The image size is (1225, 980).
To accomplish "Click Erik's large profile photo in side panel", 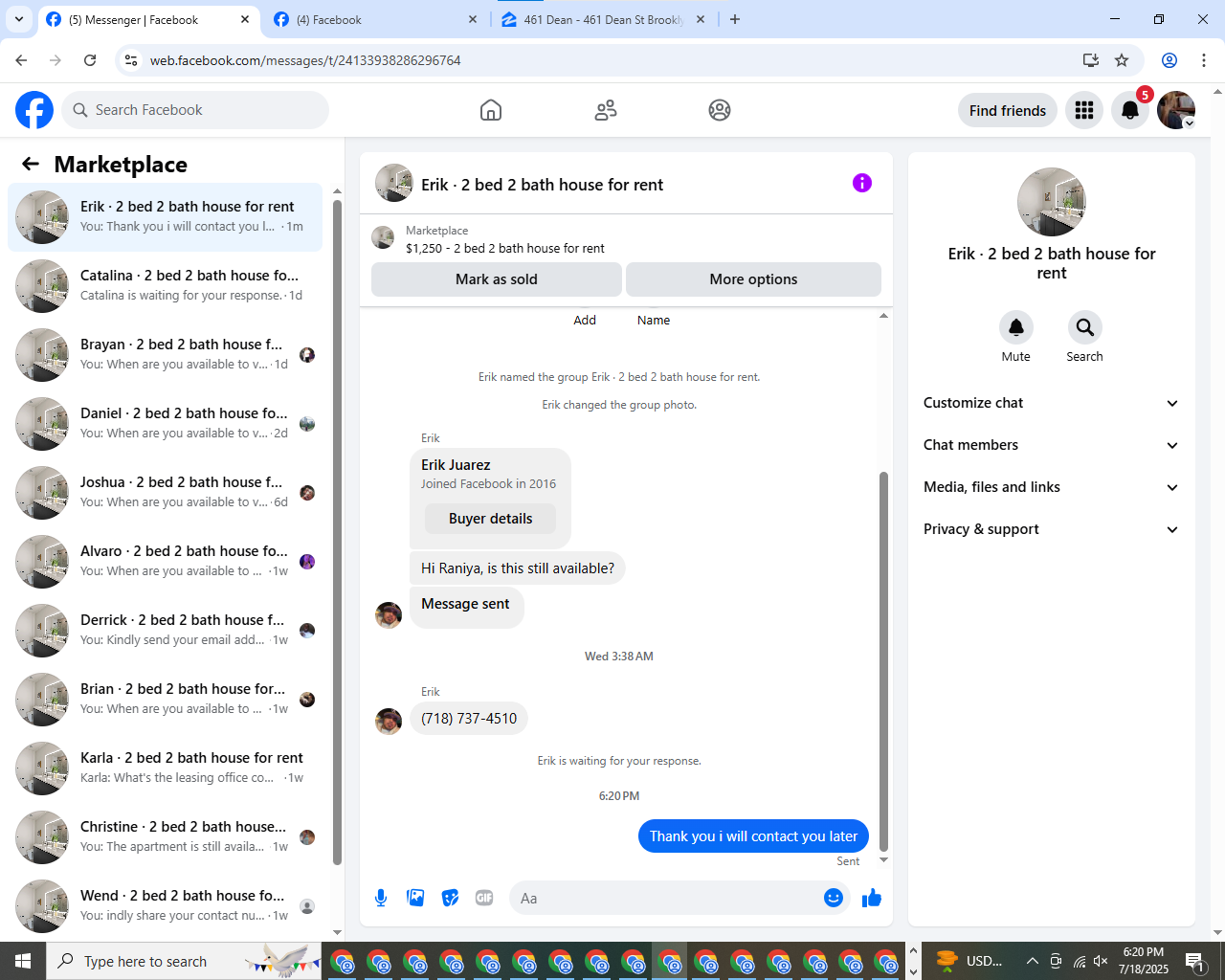I will [x=1052, y=202].
